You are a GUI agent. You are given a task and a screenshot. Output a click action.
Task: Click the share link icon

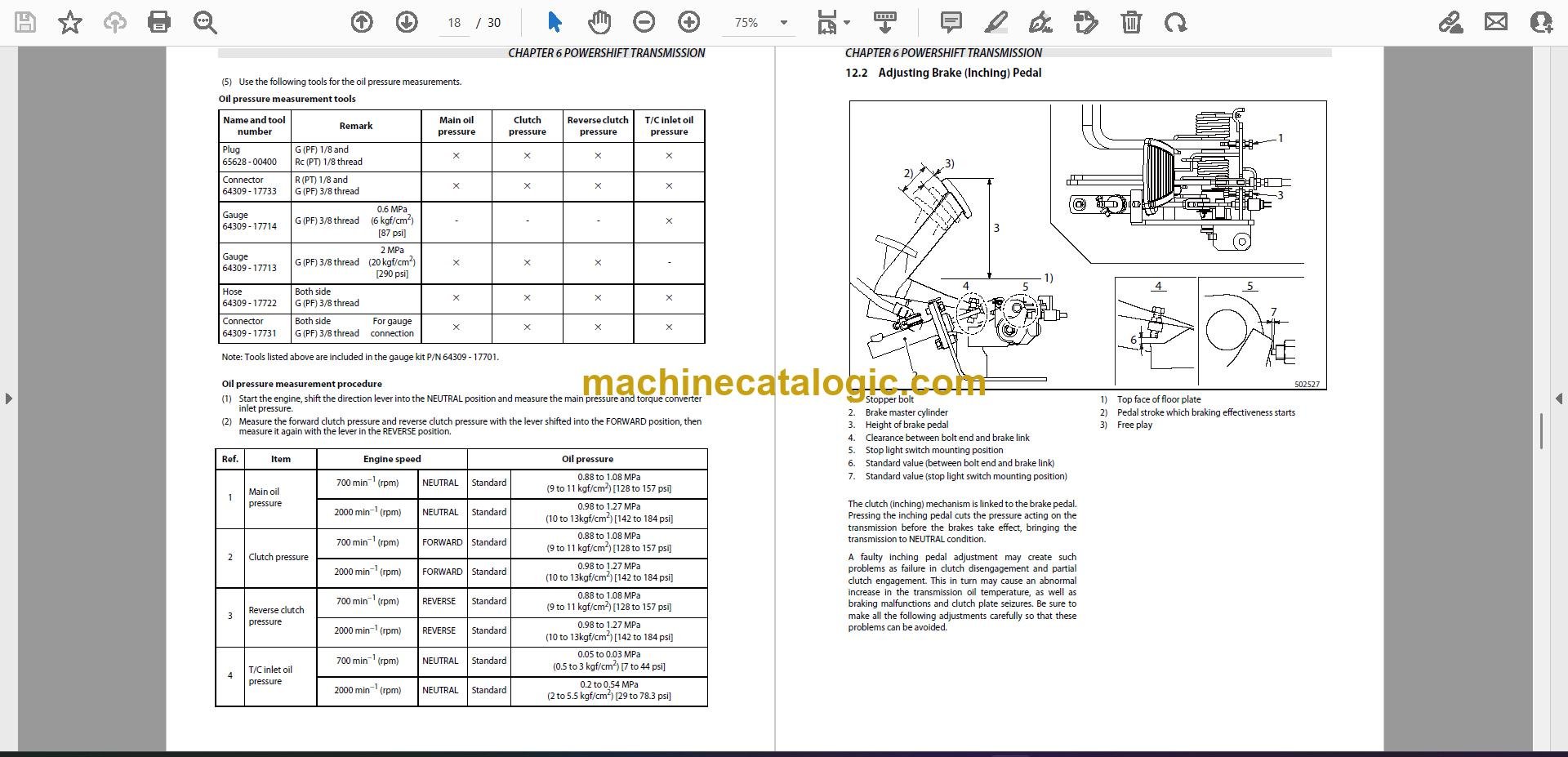(1450, 22)
